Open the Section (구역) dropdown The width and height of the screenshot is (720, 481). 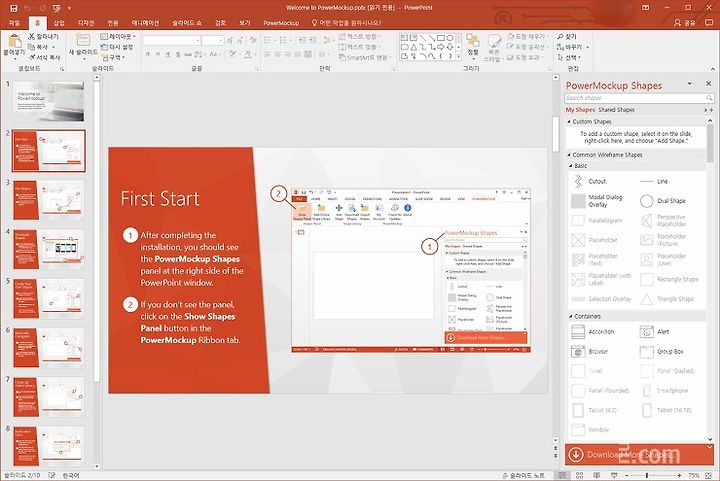[x=113, y=57]
